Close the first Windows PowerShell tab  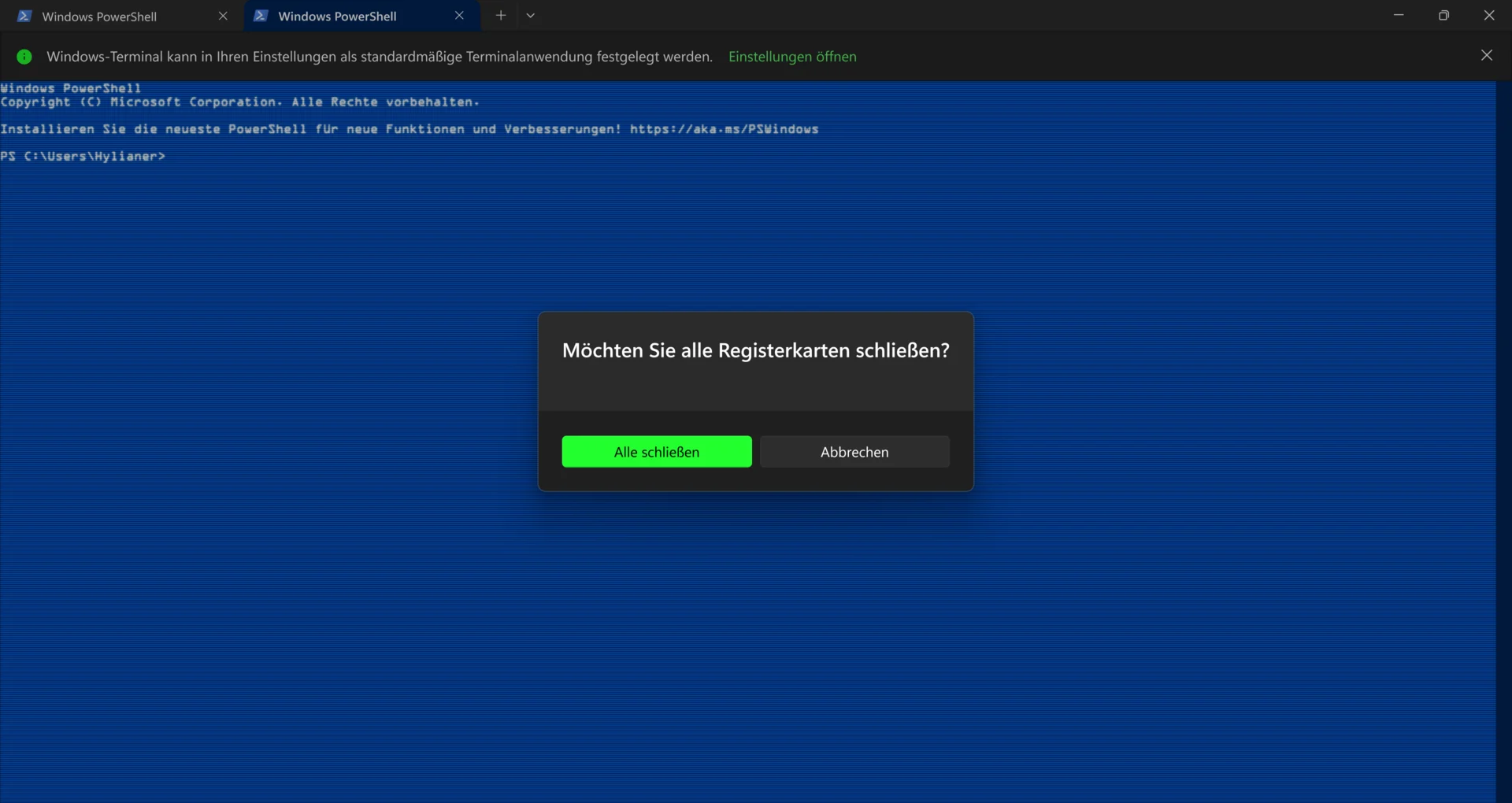coord(223,16)
